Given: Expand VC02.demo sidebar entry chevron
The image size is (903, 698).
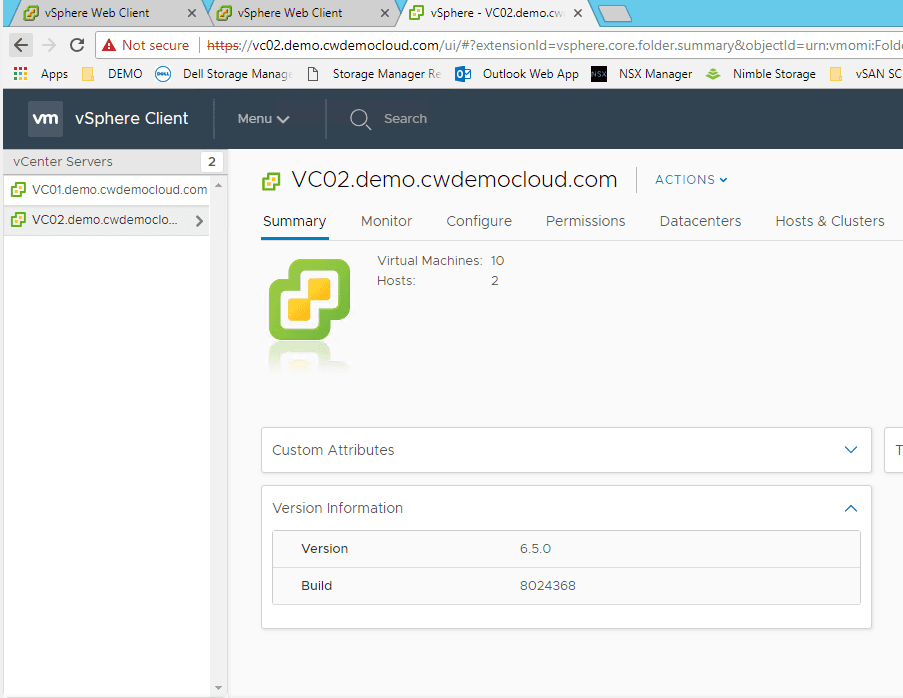Looking at the screenshot, I should click(199, 221).
